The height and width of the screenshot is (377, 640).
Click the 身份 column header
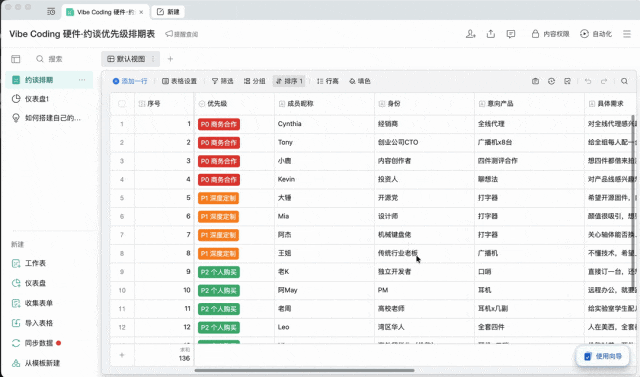point(424,104)
